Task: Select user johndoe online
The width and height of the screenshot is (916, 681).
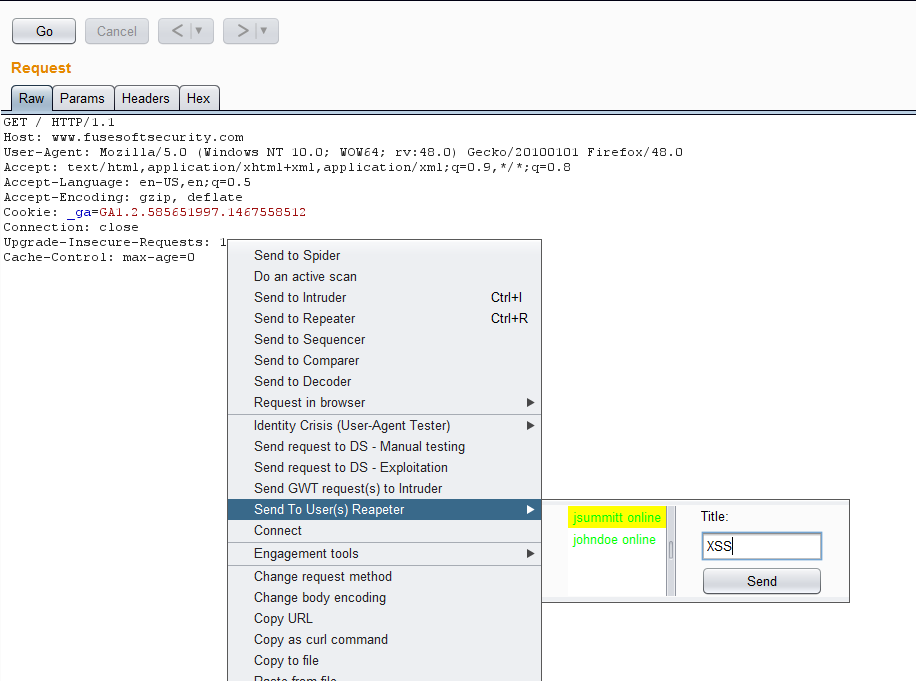Action: point(614,540)
